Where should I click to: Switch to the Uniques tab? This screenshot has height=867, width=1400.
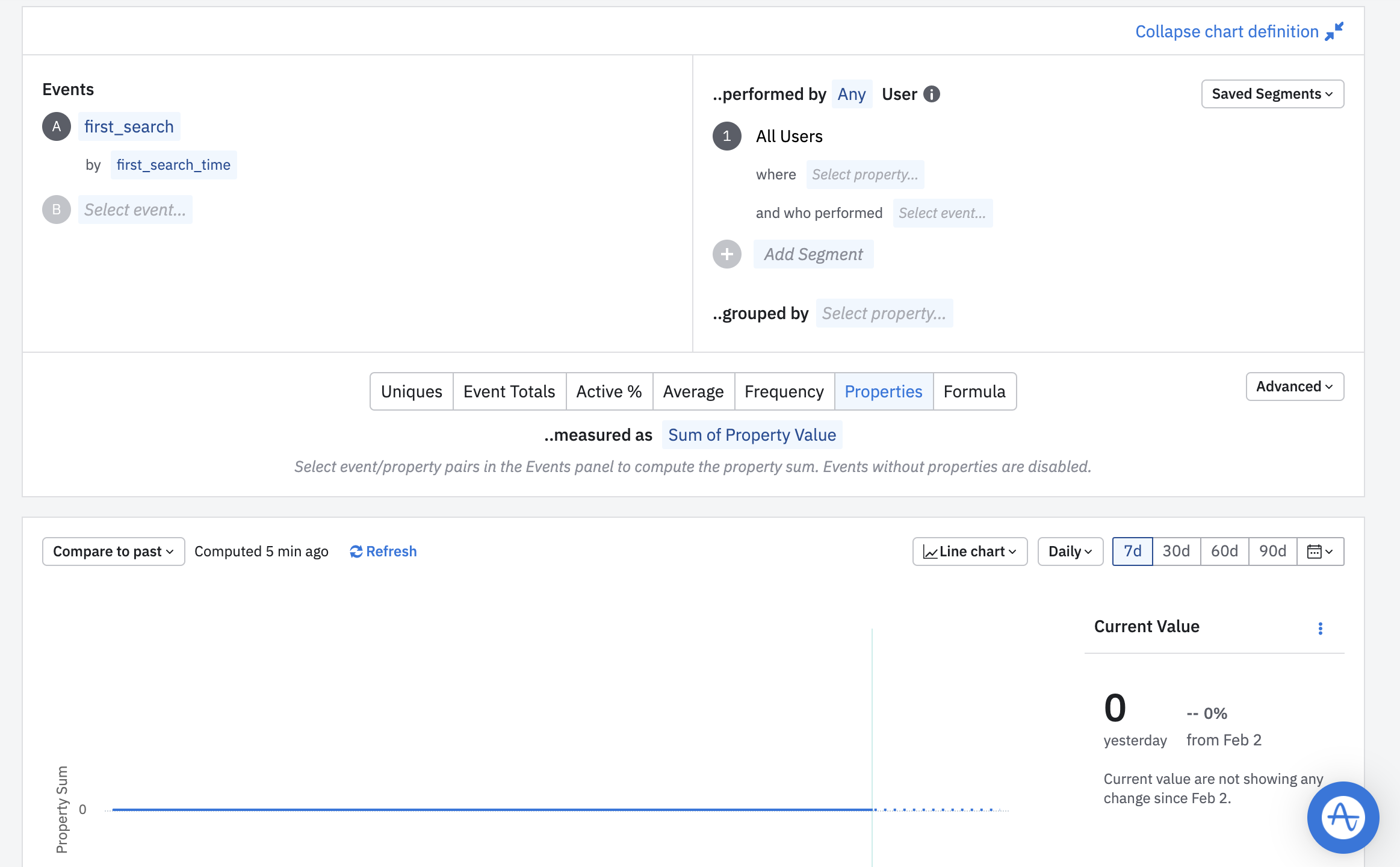coord(411,391)
